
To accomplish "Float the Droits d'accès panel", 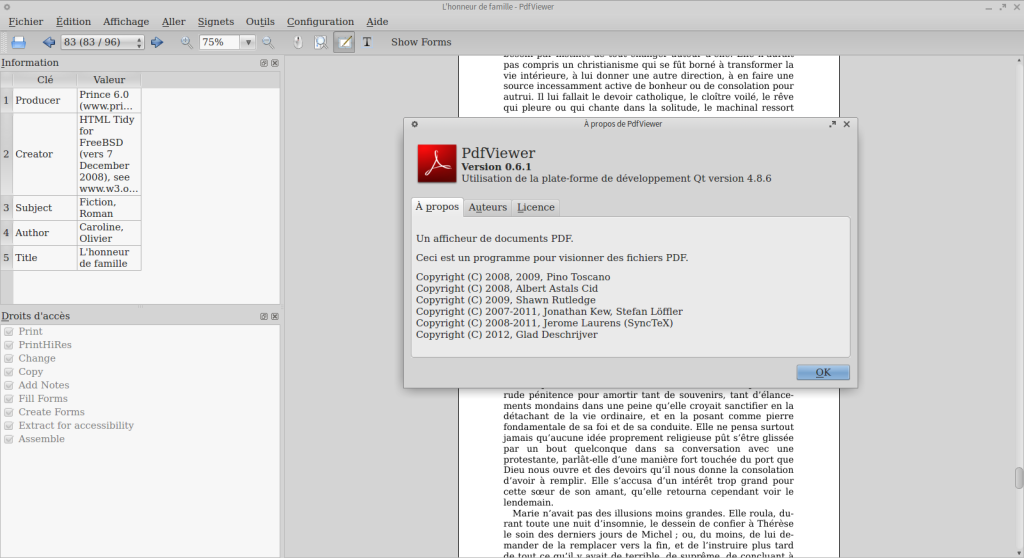I will coord(264,316).
